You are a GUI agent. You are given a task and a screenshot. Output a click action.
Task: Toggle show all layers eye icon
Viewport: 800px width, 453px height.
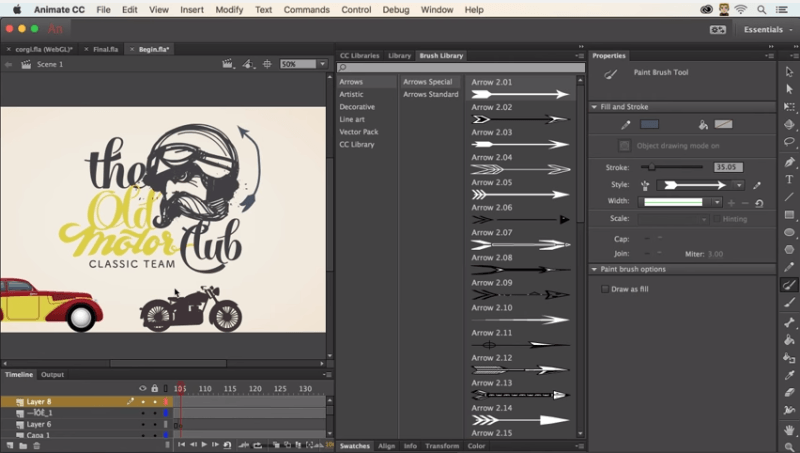pos(142,388)
